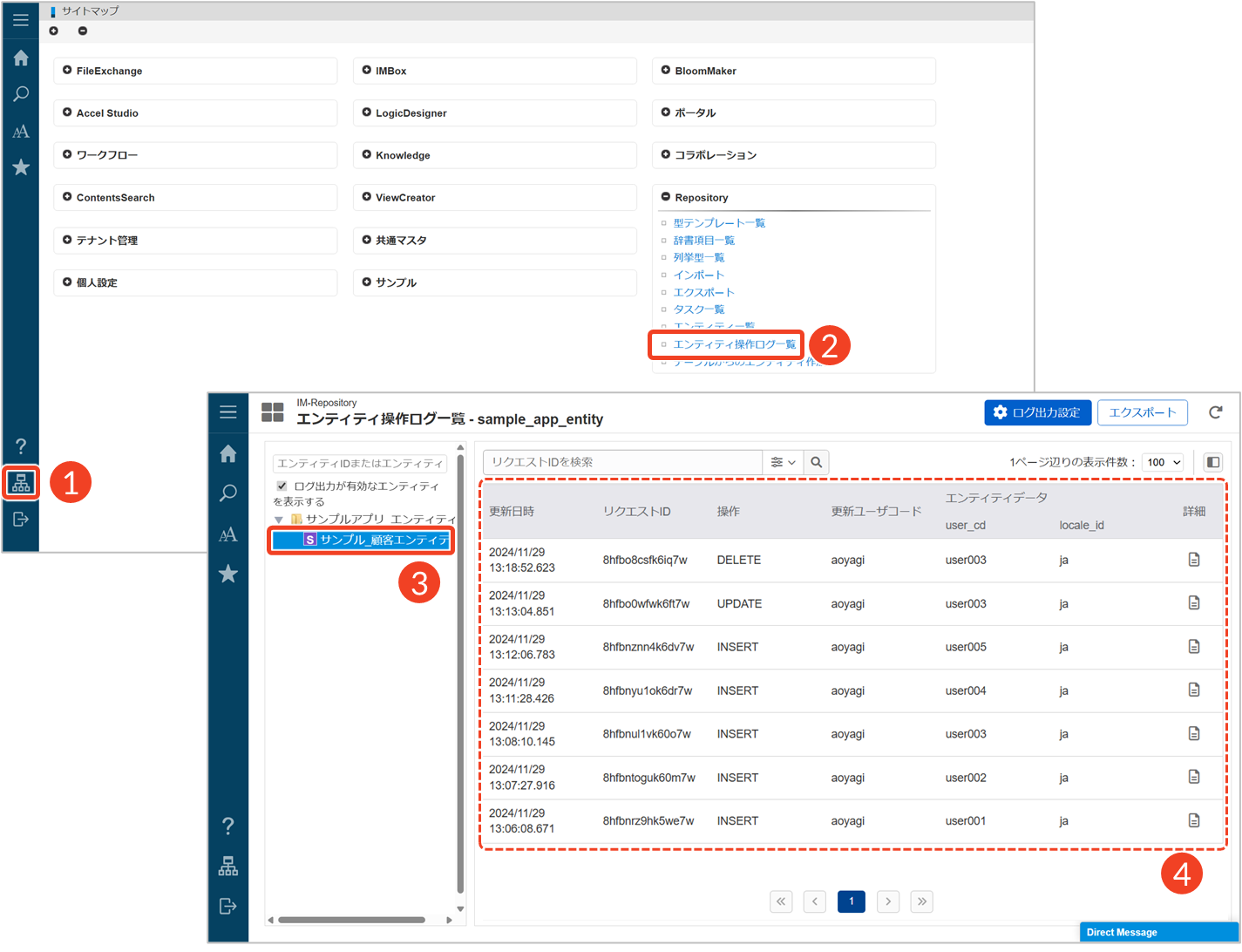This screenshot has width=1242, height=952.
Task: Open the search filter options dropdown
Action: (783, 462)
